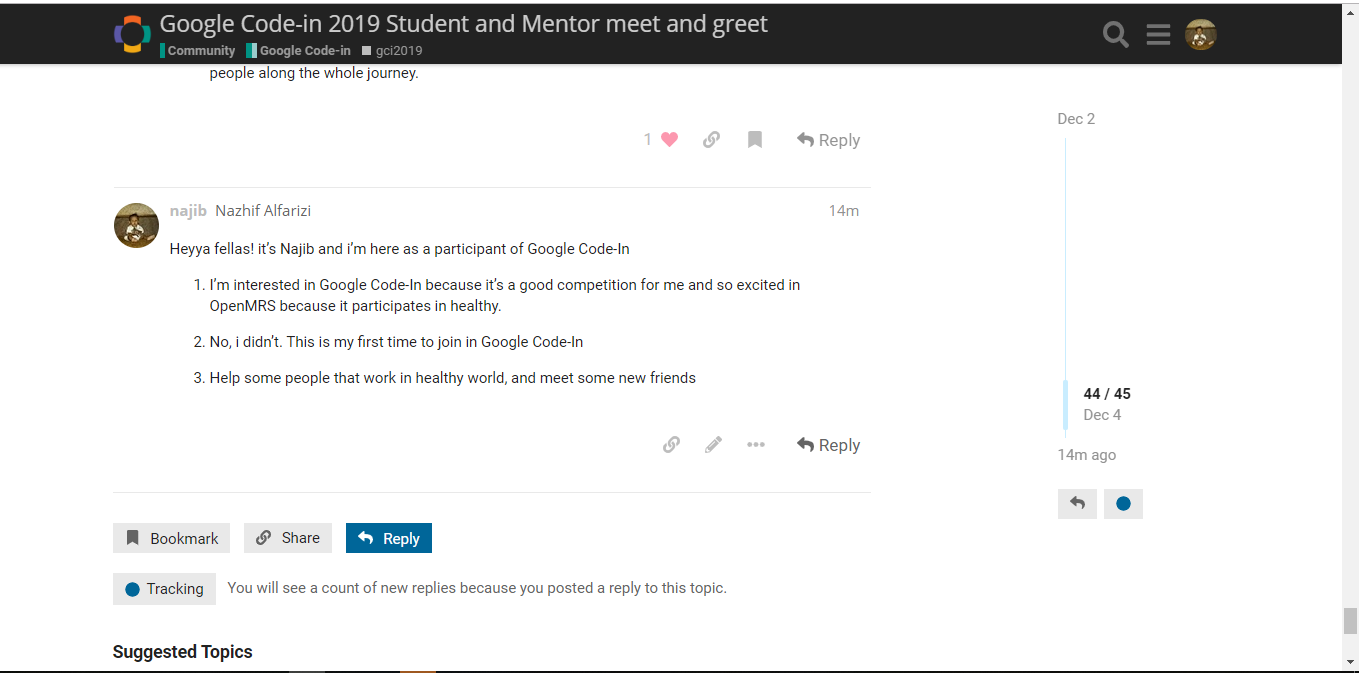The width and height of the screenshot is (1359, 673).
Task: Click the blue Reply button below topic
Action: point(389,538)
